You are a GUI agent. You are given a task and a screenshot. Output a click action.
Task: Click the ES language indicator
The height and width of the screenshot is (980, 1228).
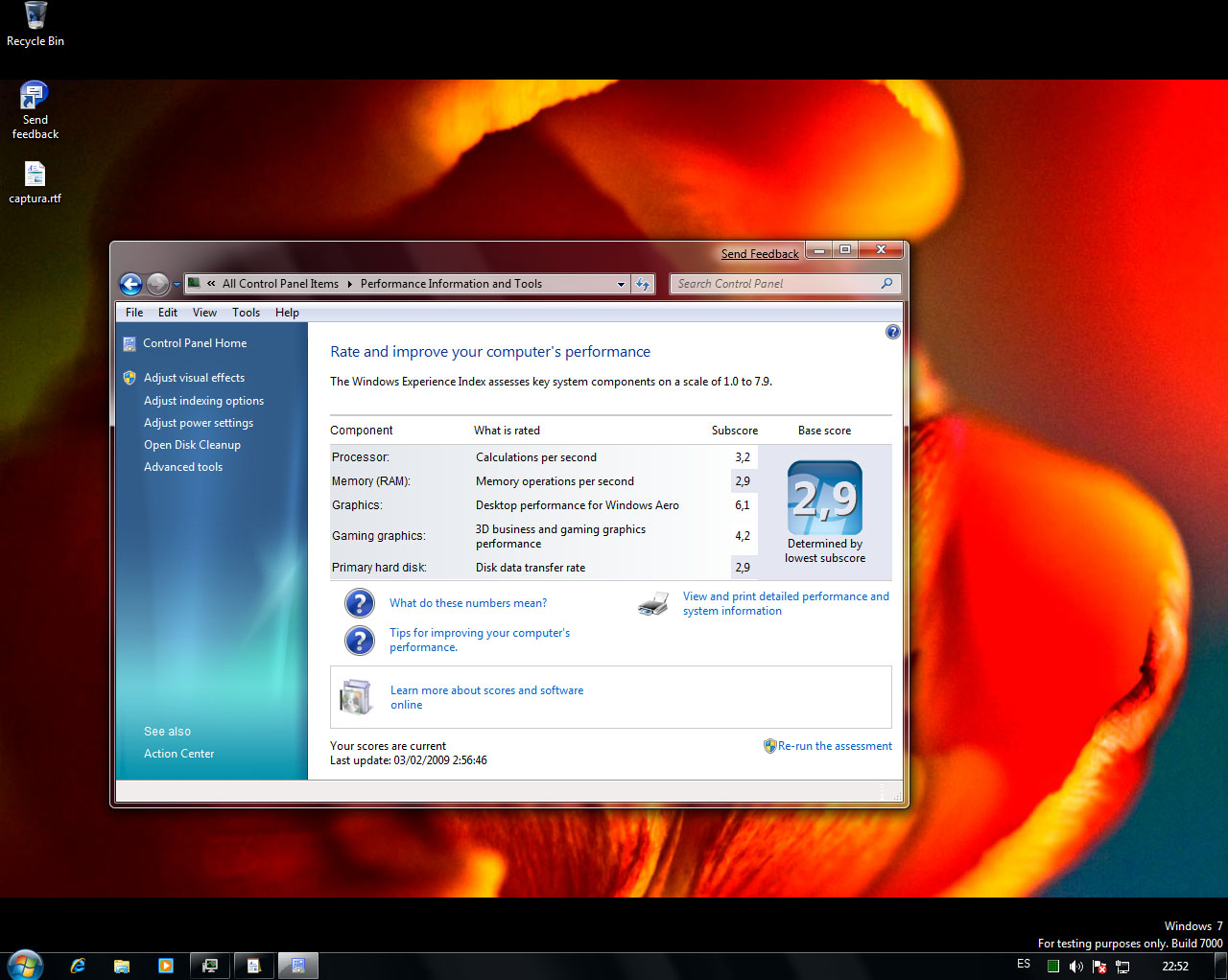tap(1024, 964)
